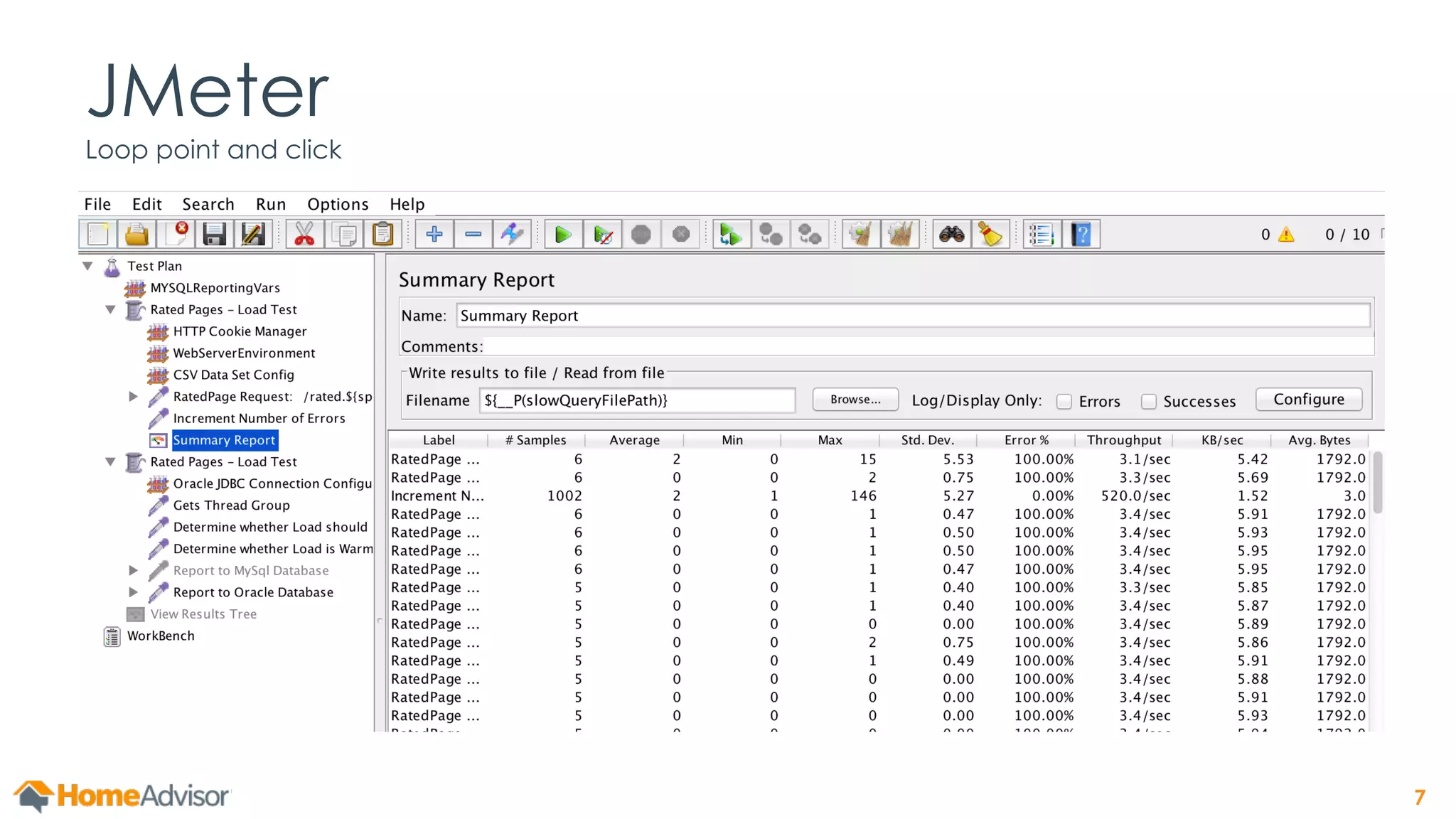The image size is (1456, 819).
Task: Expand Report to Oracle Database node
Action: [x=133, y=592]
